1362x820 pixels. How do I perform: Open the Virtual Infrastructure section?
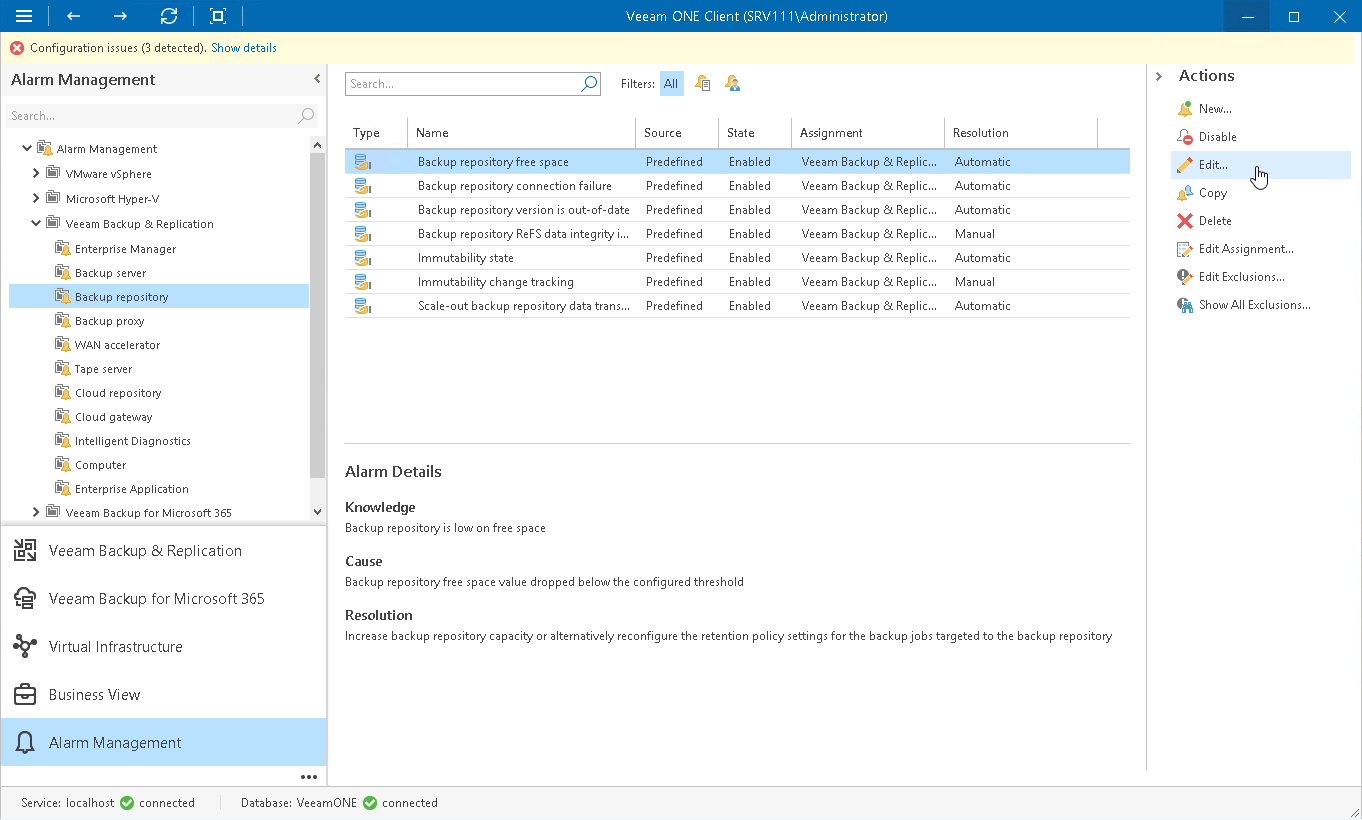(x=115, y=646)
